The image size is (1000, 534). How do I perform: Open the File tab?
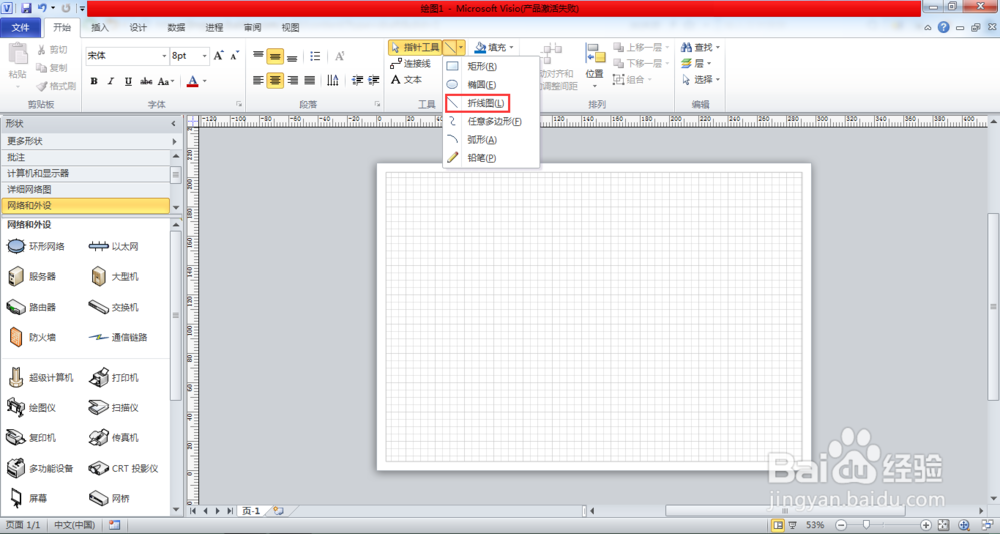click(x=21, y=27)
